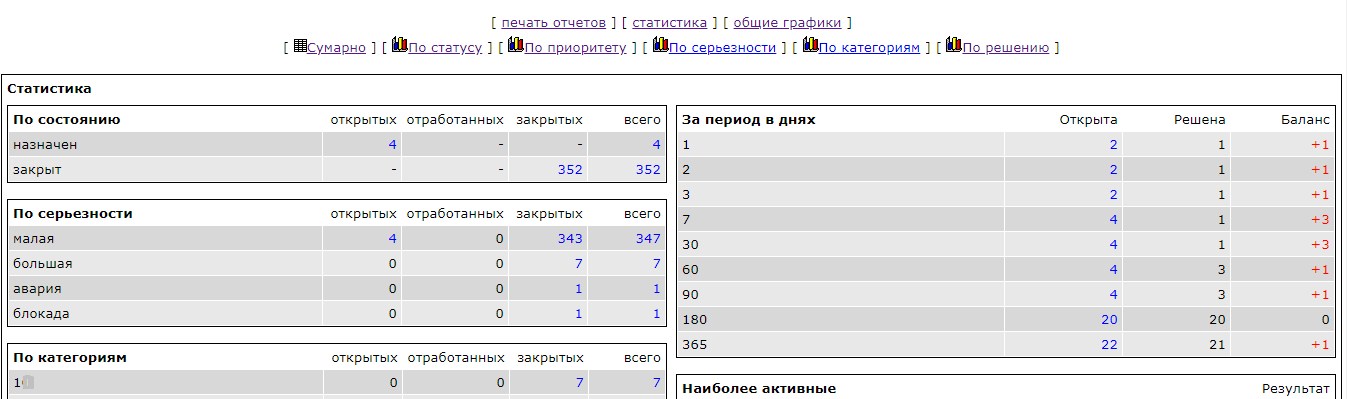This screenshot has height=399, width=1347.
Task: Open the Сумарно summary view
Action: (x=337, y=47)
